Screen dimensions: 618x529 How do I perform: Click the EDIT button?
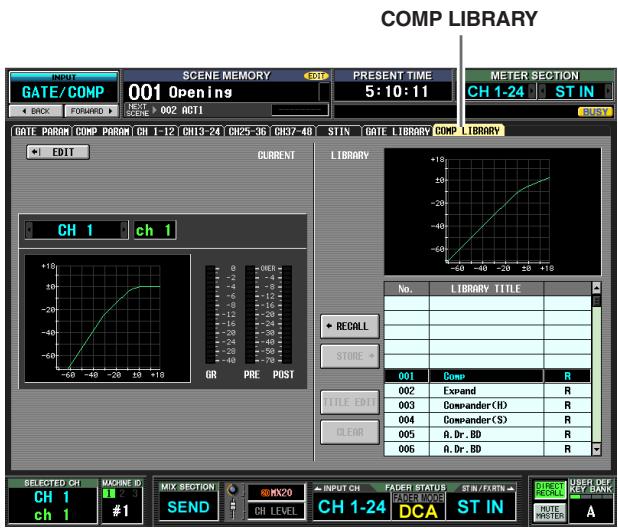pos(58,152)
